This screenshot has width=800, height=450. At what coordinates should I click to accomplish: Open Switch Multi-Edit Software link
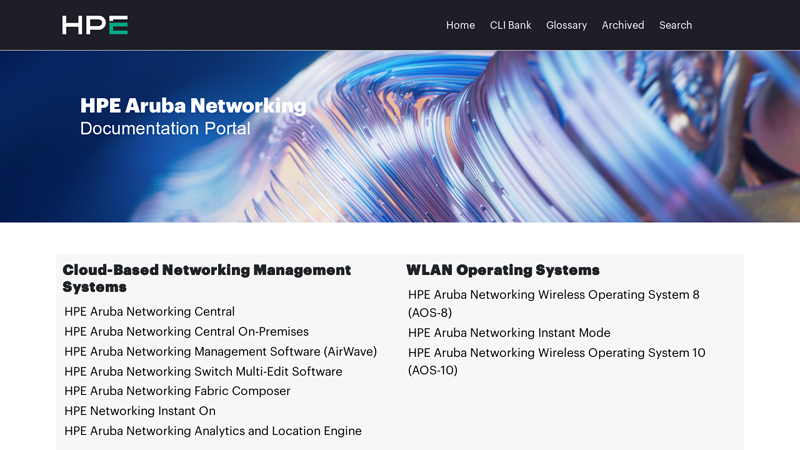[x=203, y=371]
